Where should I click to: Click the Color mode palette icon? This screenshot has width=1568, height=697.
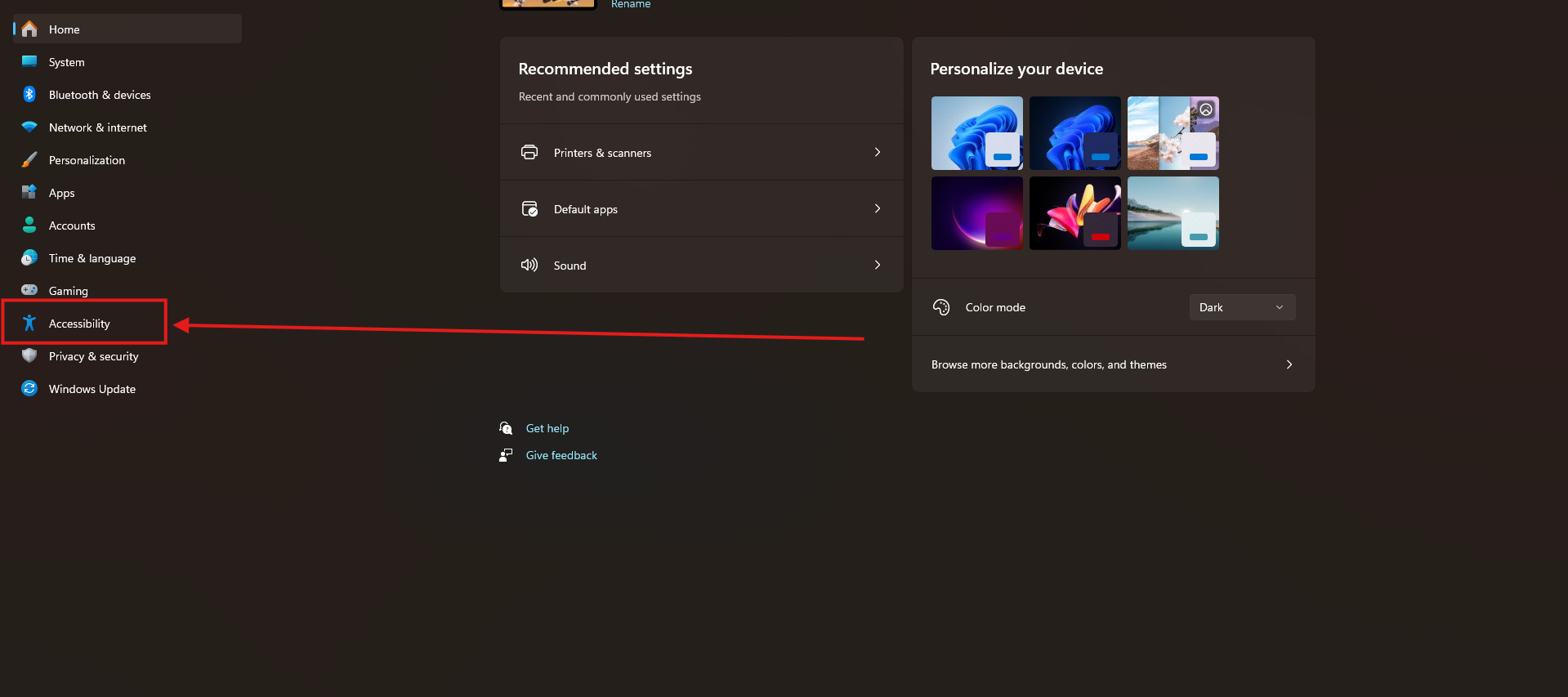point(941,307)
